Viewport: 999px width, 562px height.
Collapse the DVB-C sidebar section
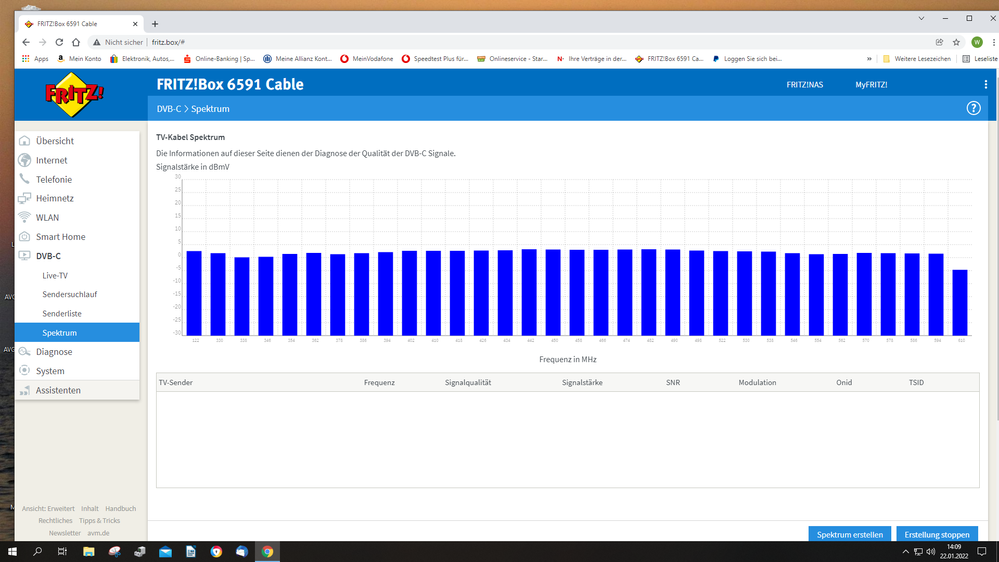point(48,256)
